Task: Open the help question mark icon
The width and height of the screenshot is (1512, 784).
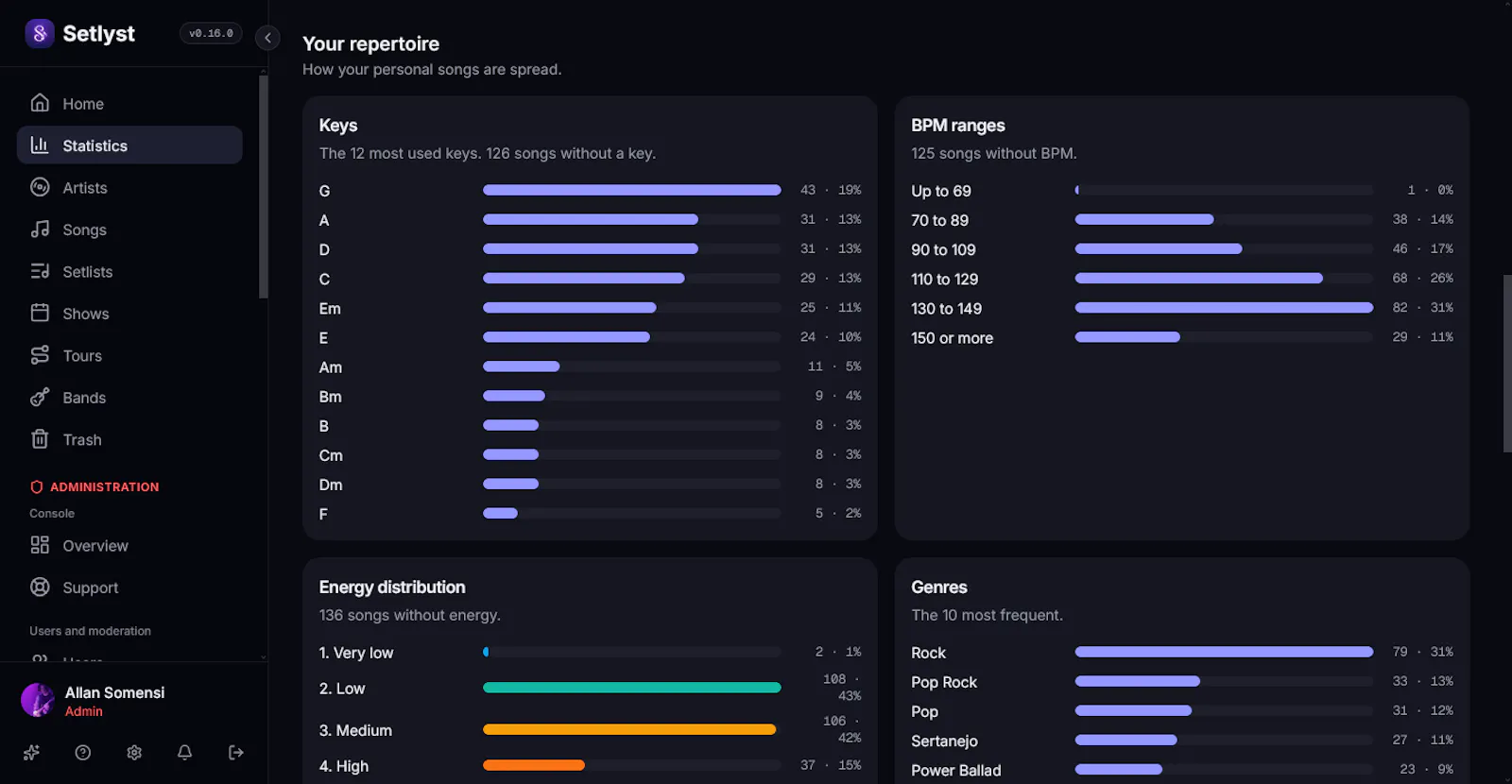Action: click(x=83, y=753)
